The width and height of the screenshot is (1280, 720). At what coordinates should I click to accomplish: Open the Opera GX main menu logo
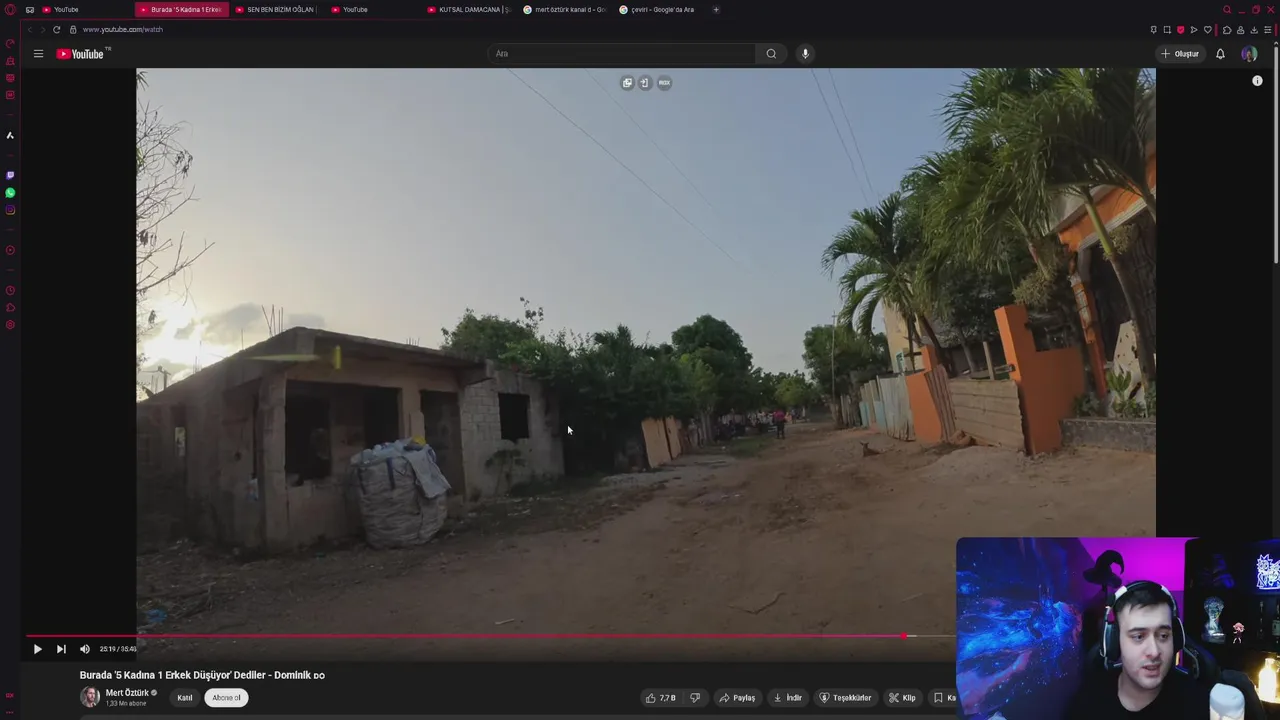tap(10, 10)
